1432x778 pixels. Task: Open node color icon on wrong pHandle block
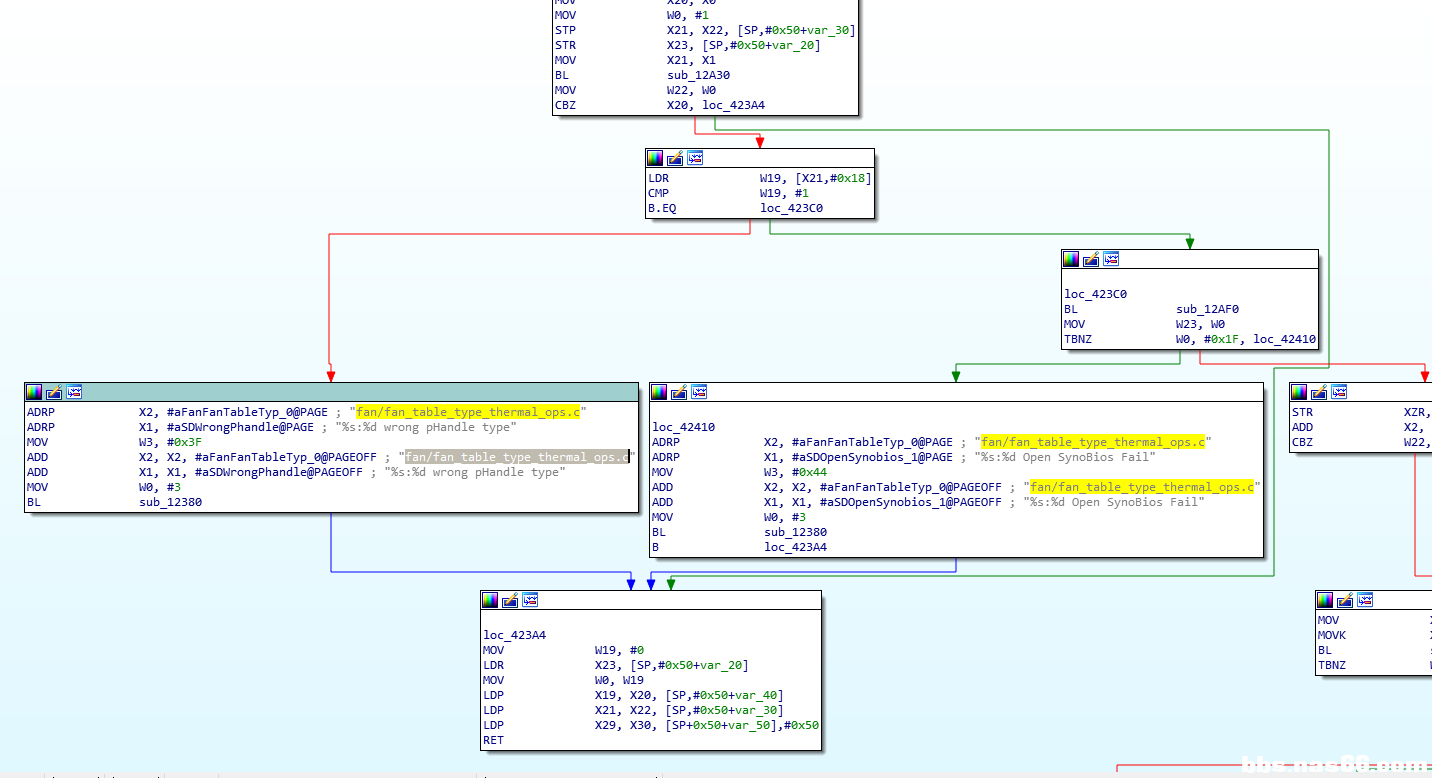pos(34,392)
